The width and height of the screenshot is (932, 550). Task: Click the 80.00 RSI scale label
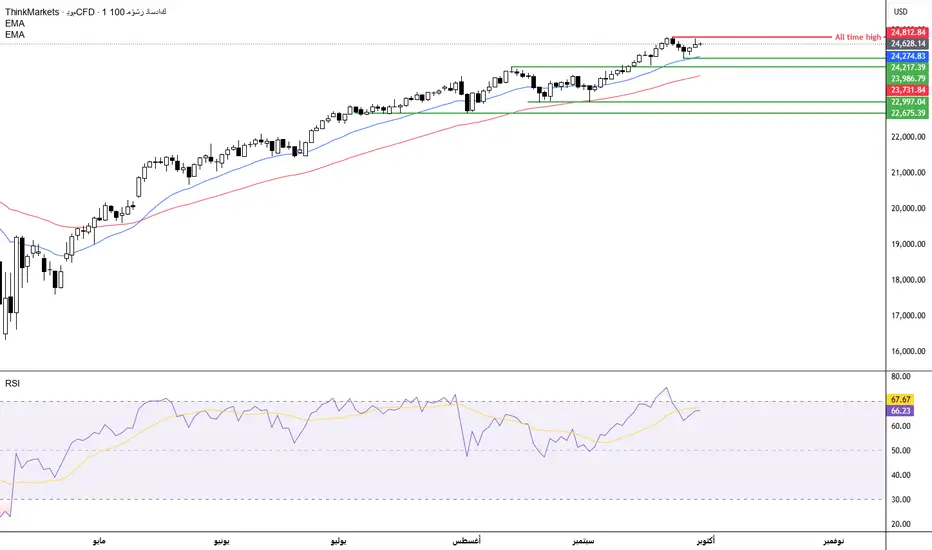point(901,376)
